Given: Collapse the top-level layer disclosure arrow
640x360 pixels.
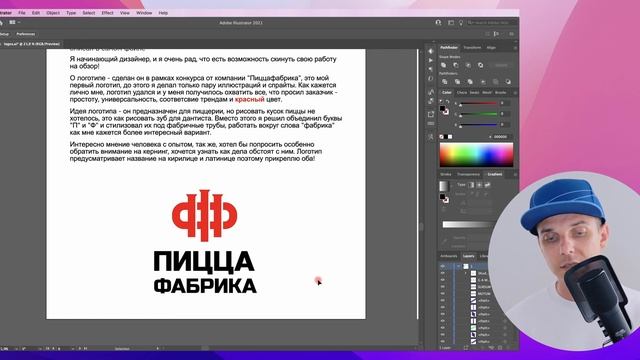Looking at the screenshot, I should click(x=459, y=266).
